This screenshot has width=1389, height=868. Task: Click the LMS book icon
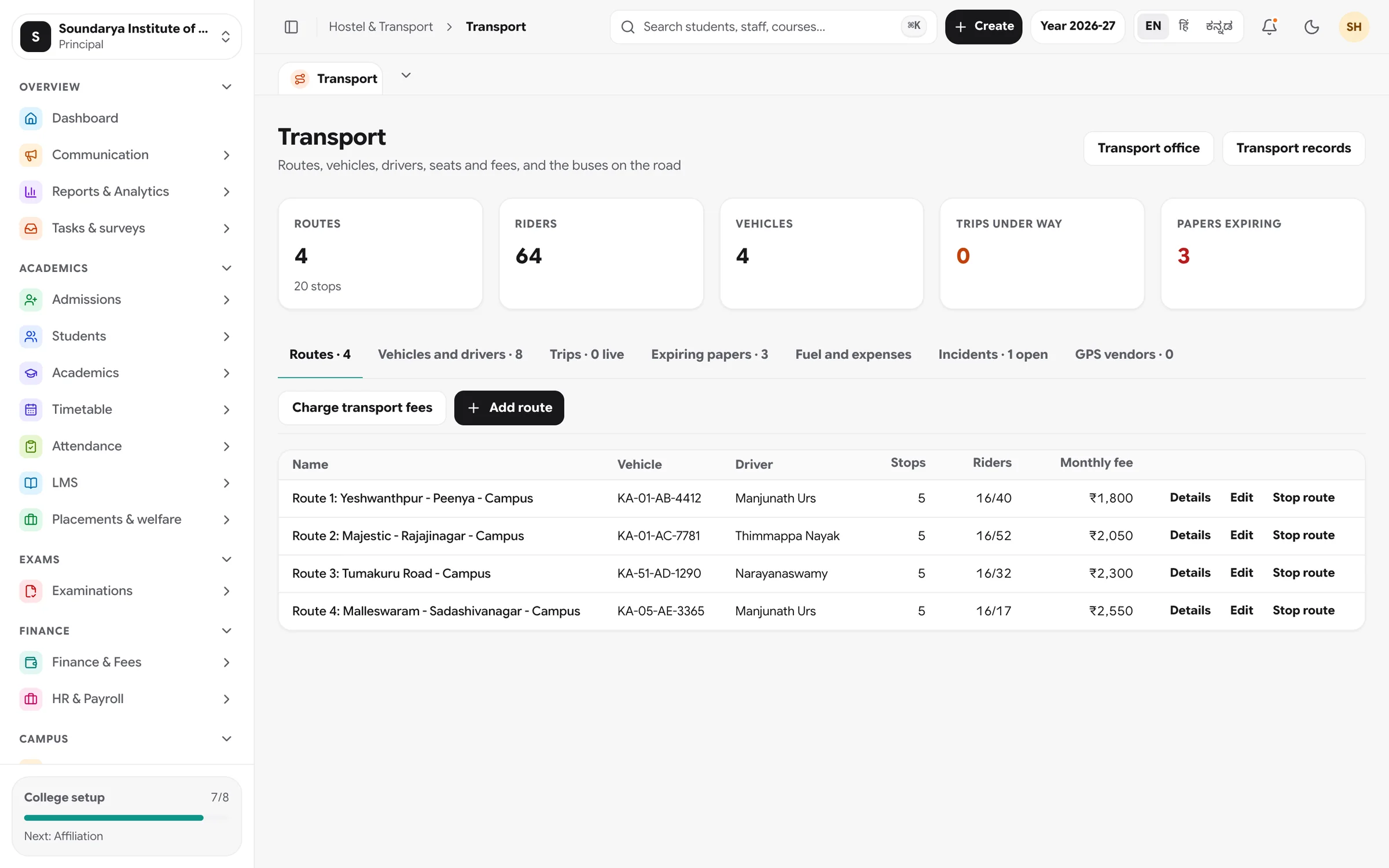point(31,483)
